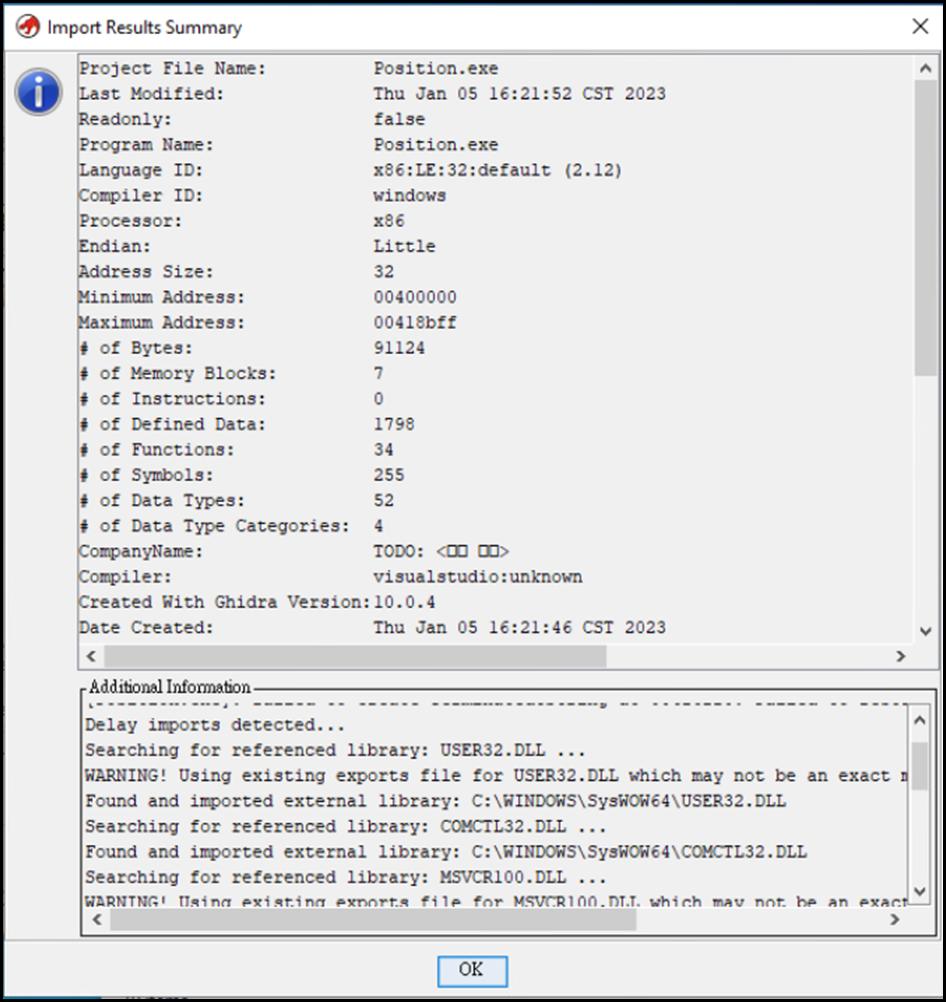Click the 'Import Results Summary' window title
The height and width of the screenshot is (1002, 946).
click(144, 27)
